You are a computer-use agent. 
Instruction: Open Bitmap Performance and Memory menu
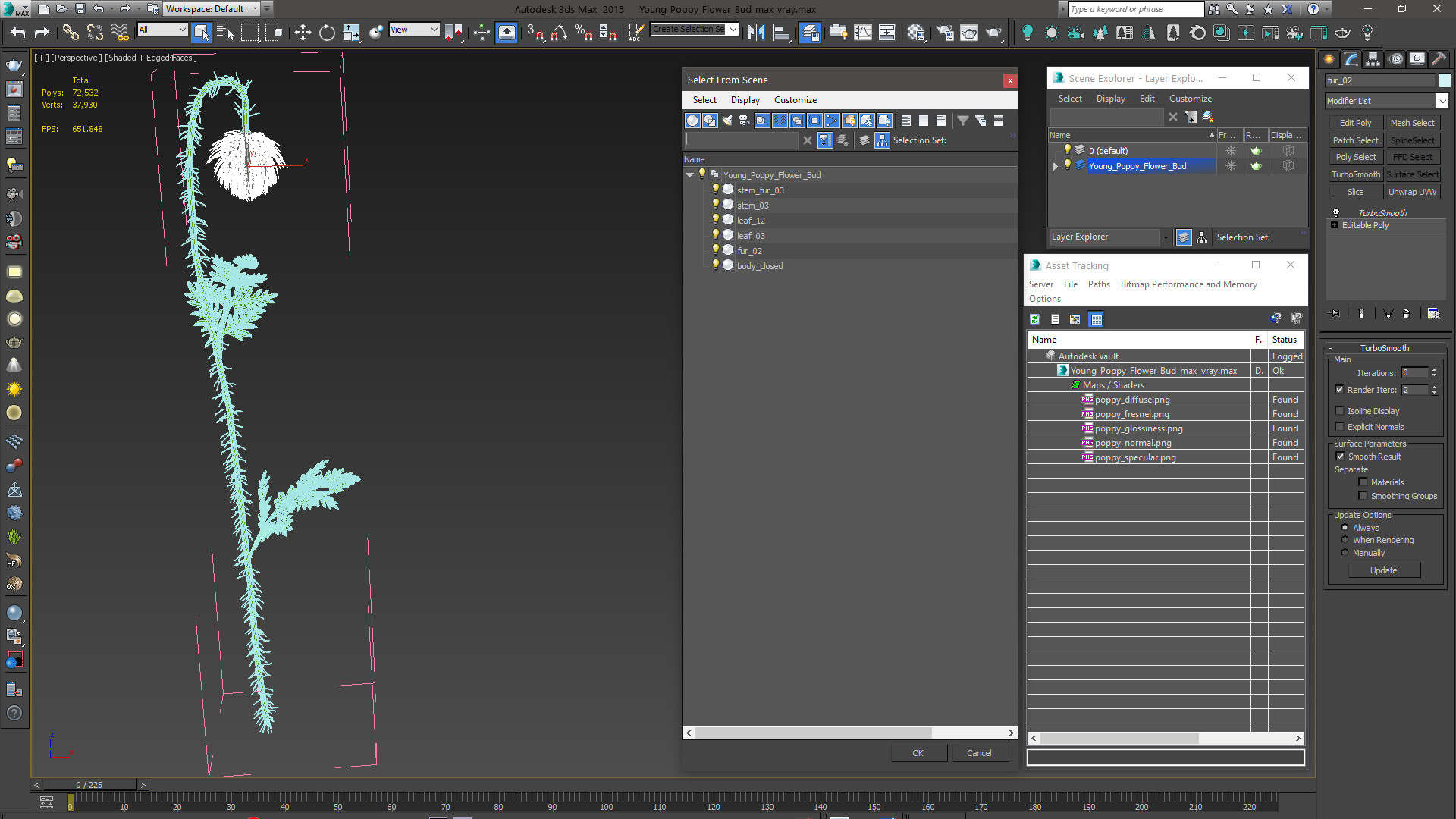(1188, 284)
